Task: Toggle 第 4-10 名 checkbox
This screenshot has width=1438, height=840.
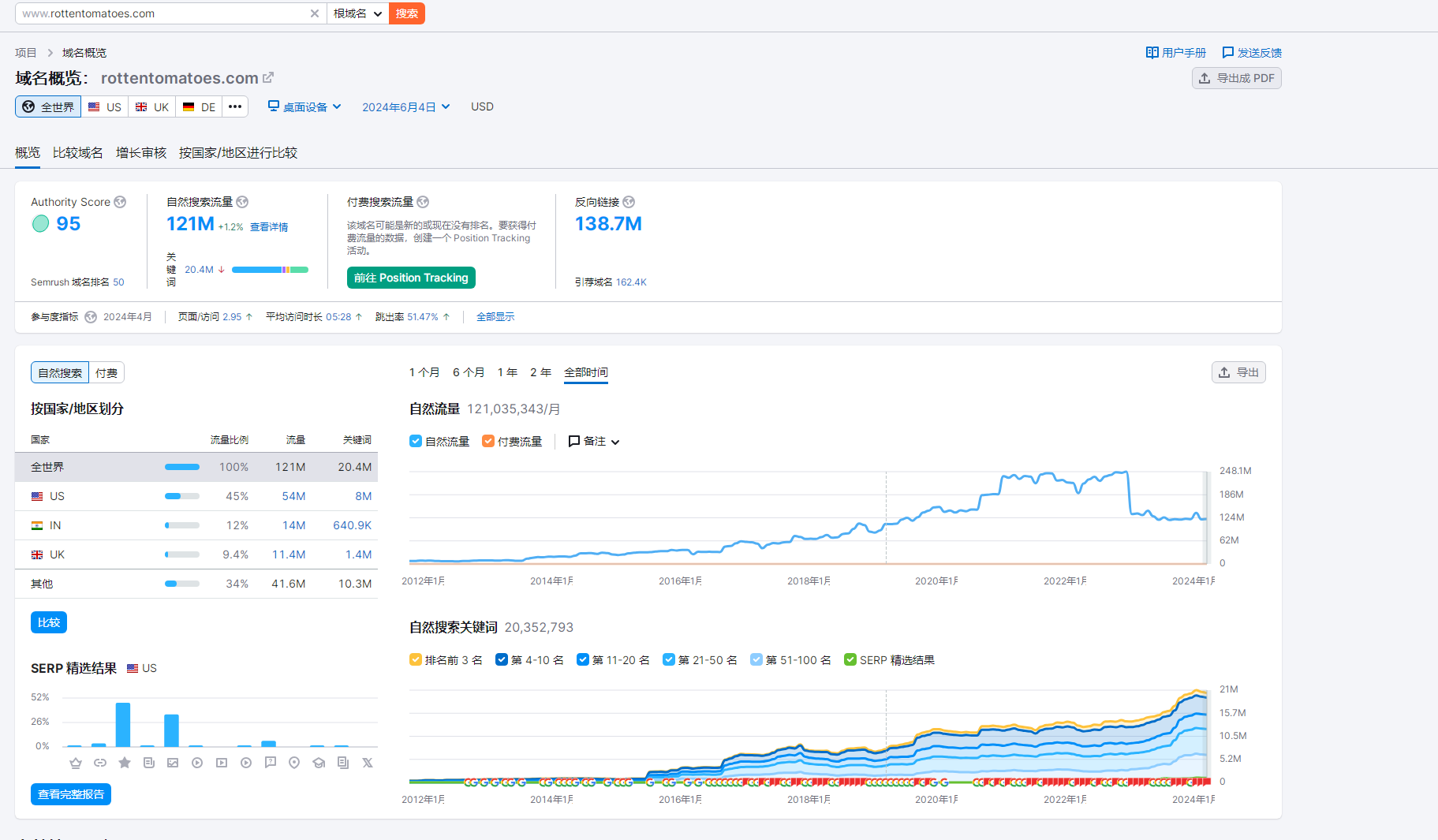Action: click(502, 659)
